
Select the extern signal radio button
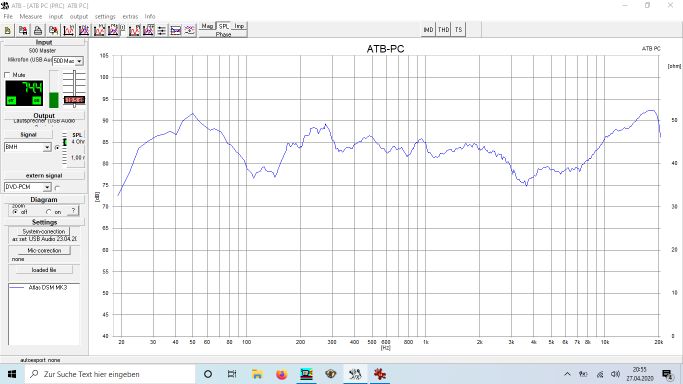[57, 187]
